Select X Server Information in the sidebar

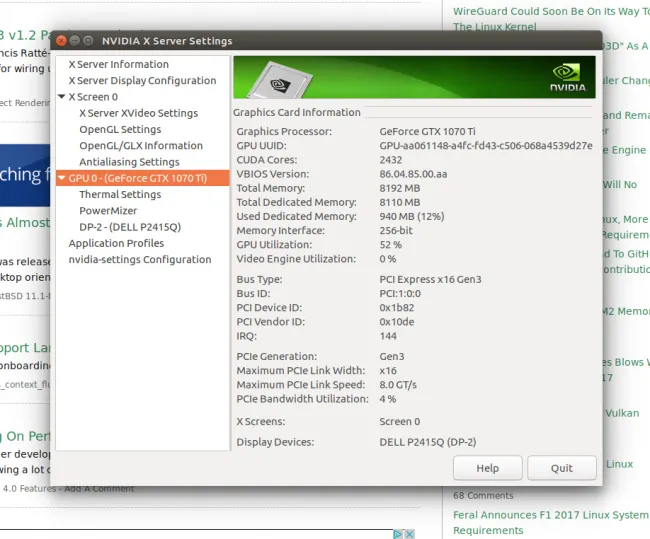click(x=118, y=64)
